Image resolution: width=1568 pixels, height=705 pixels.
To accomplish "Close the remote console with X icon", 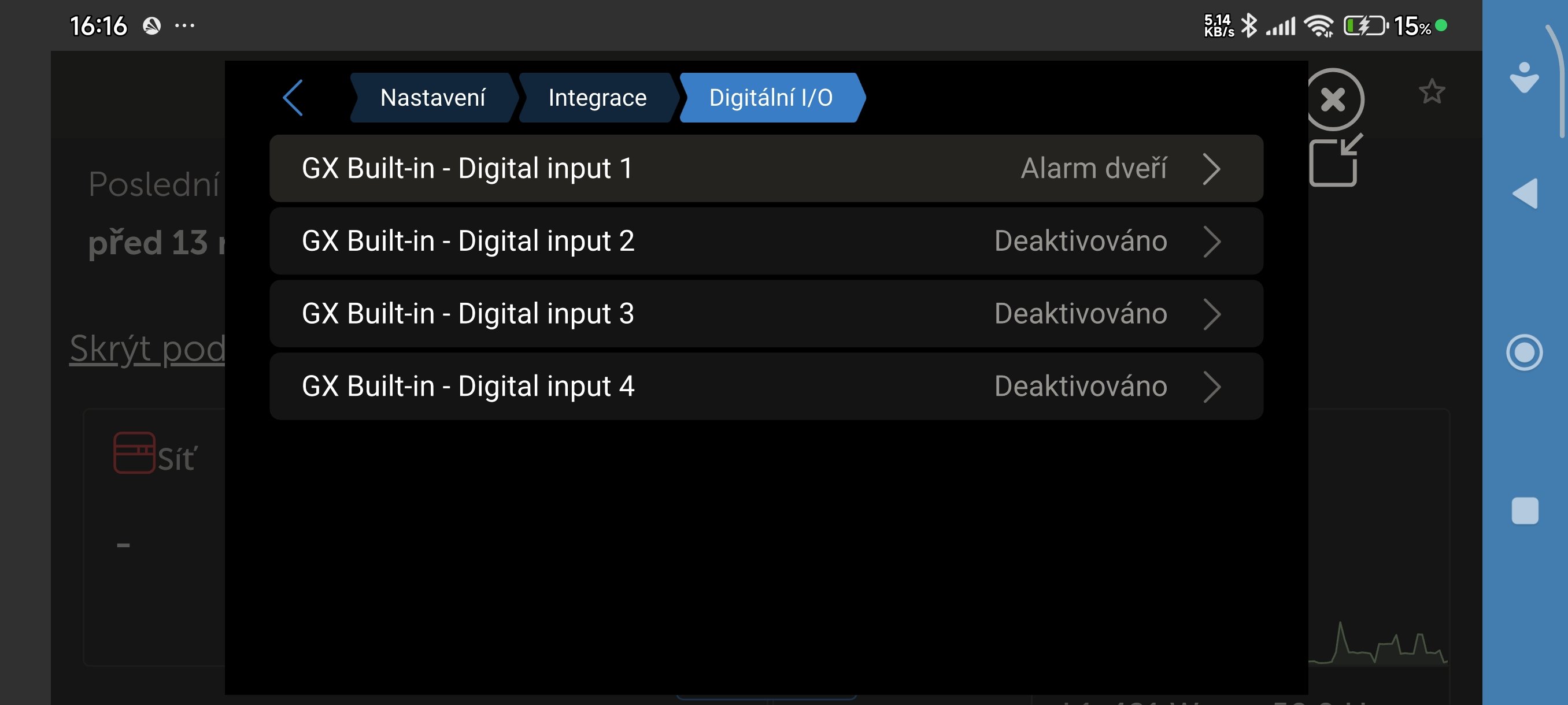I will 1333,99.
